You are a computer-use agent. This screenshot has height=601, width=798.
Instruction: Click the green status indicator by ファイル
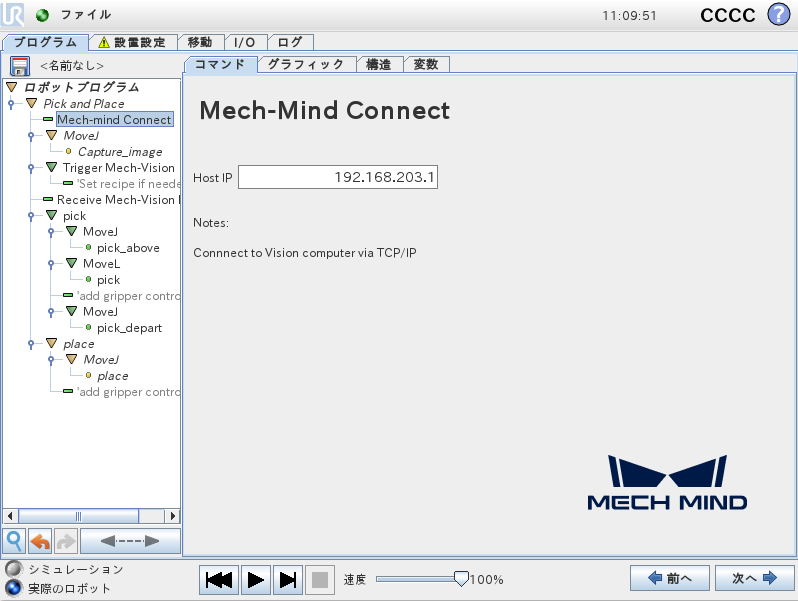pyautogui.click(x=42, y=15)
